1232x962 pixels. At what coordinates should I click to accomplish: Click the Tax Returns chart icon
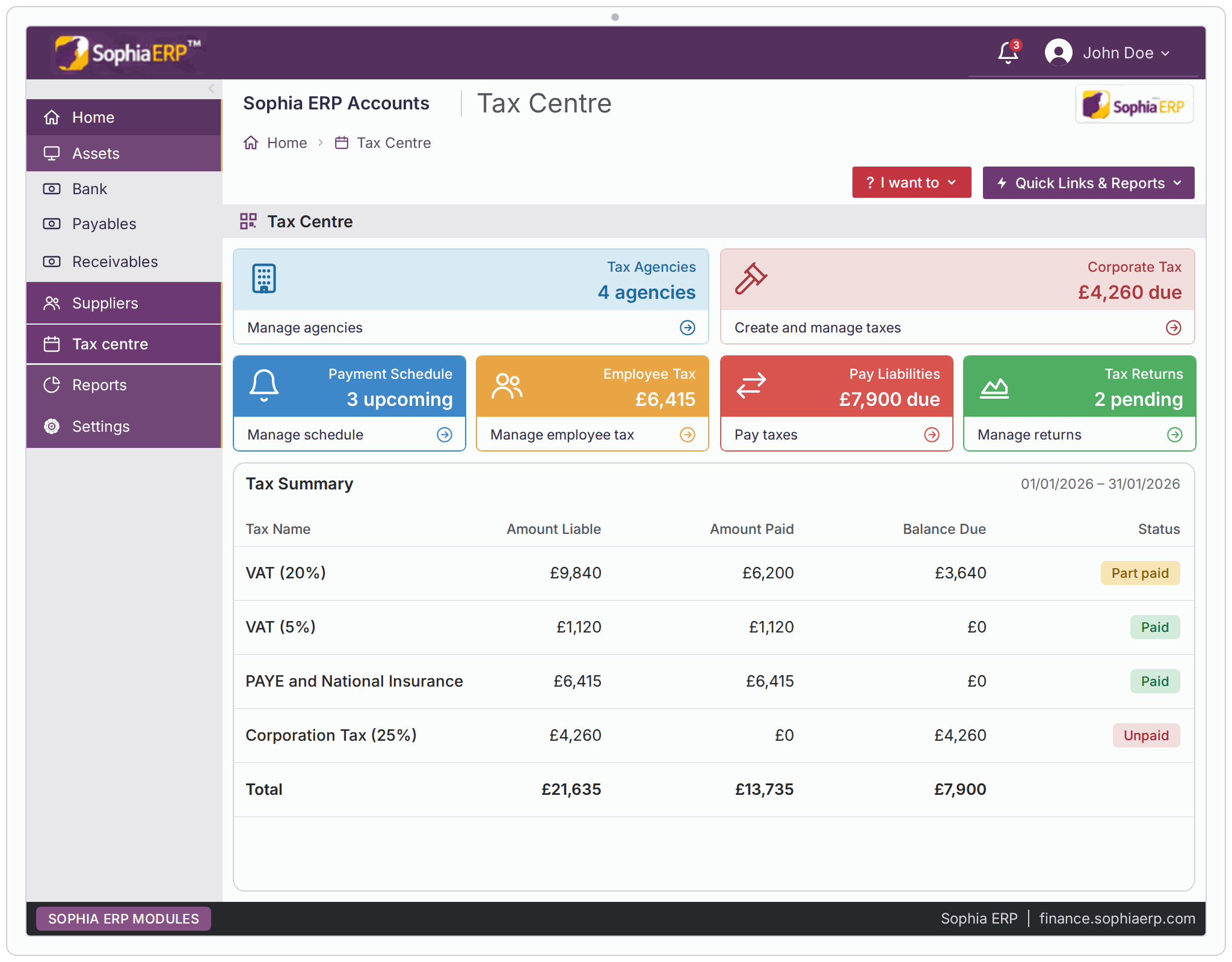994,388
